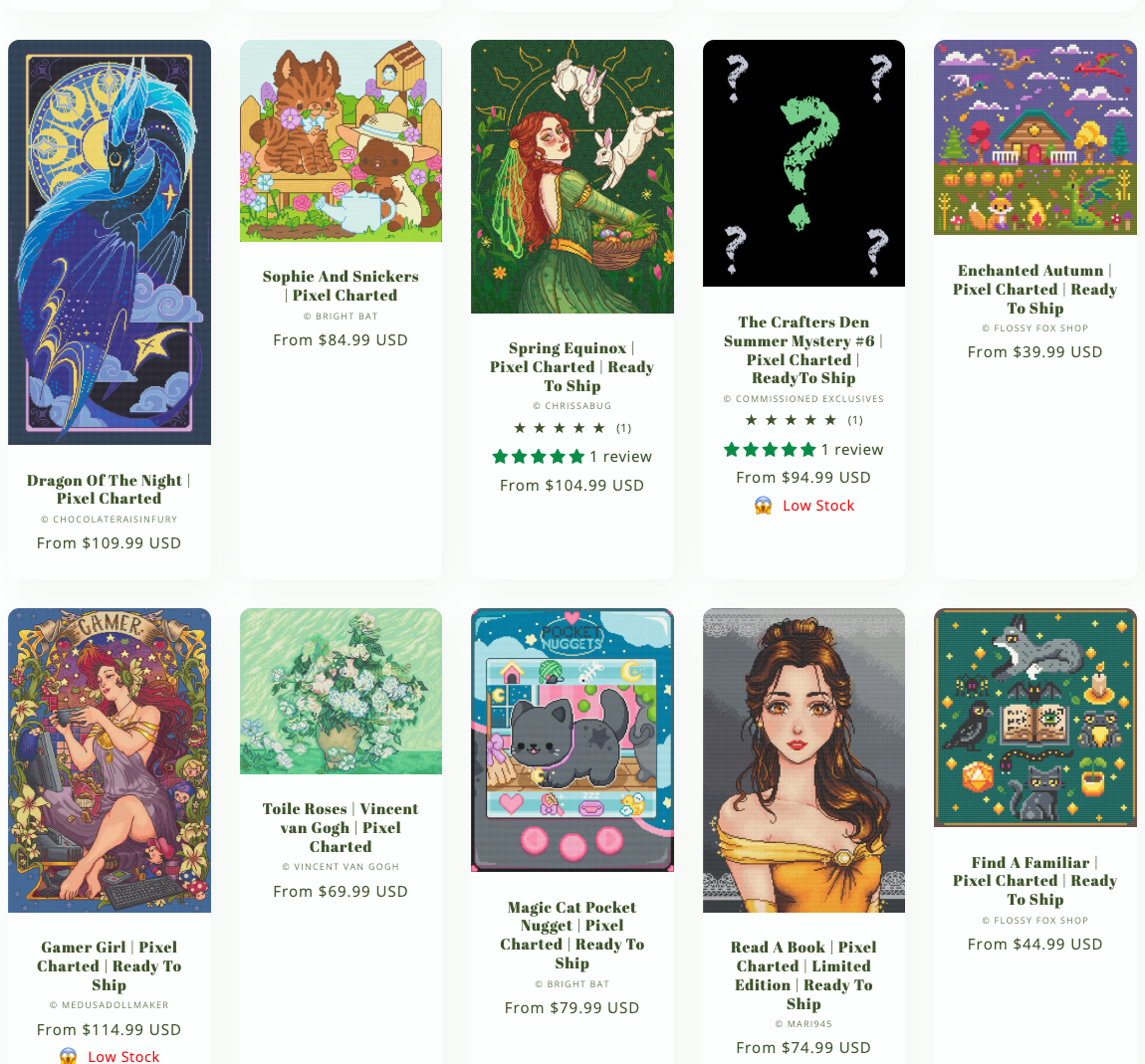Select the Summer Mystery #6 question-mark image

pos(803,163)
